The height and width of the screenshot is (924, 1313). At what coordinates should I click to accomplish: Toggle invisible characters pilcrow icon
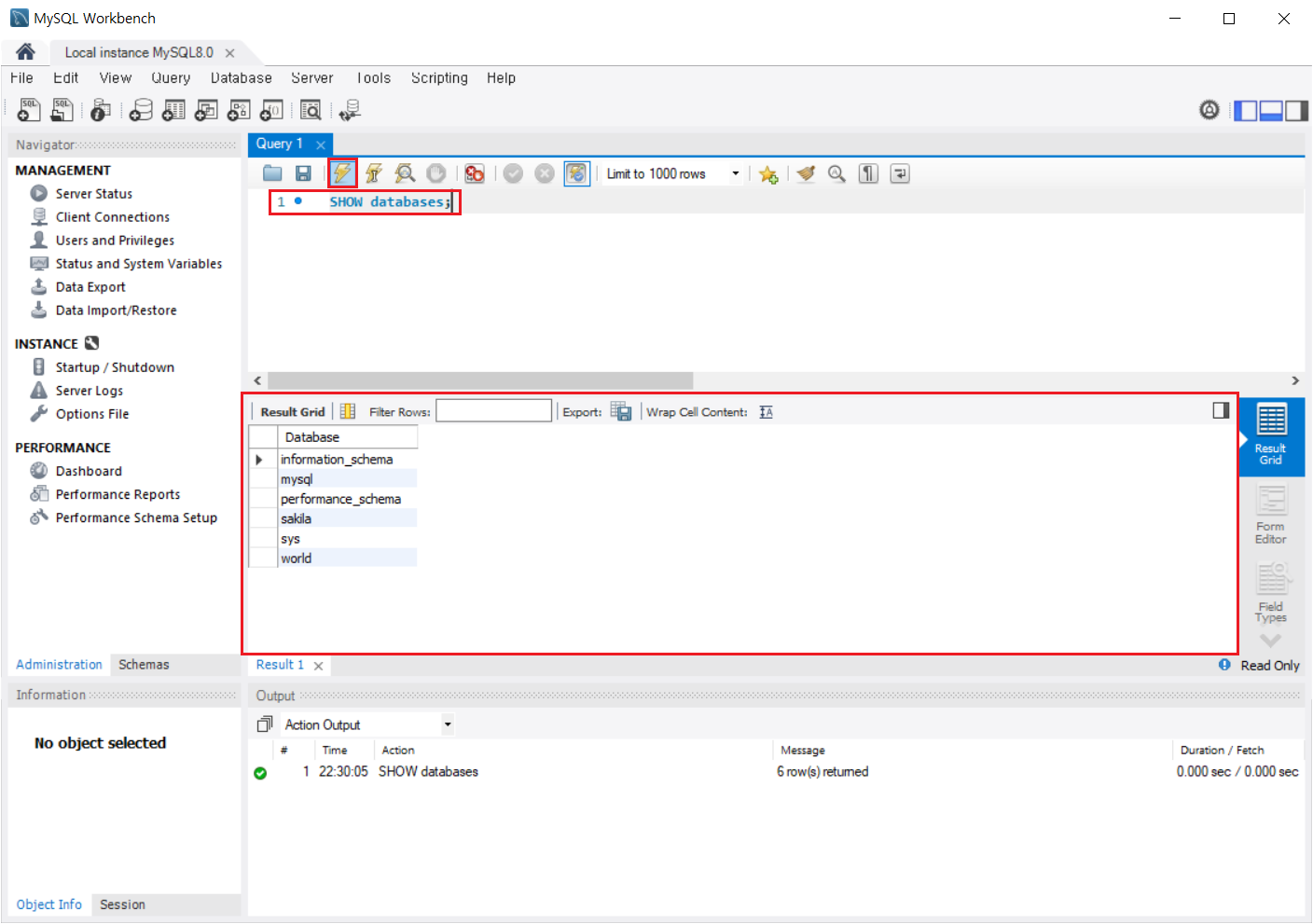pos(868,173)
